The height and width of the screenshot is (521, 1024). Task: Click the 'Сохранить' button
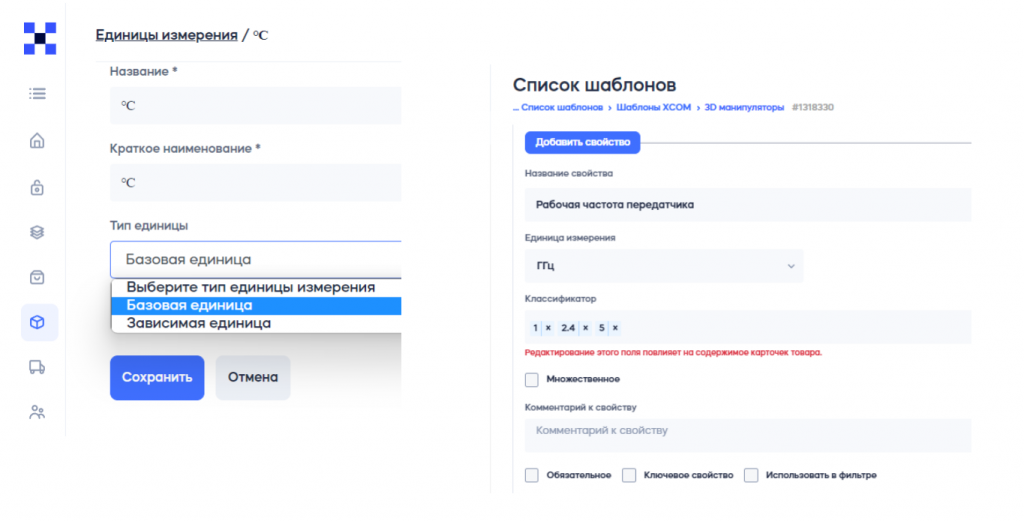click(157, 378)
